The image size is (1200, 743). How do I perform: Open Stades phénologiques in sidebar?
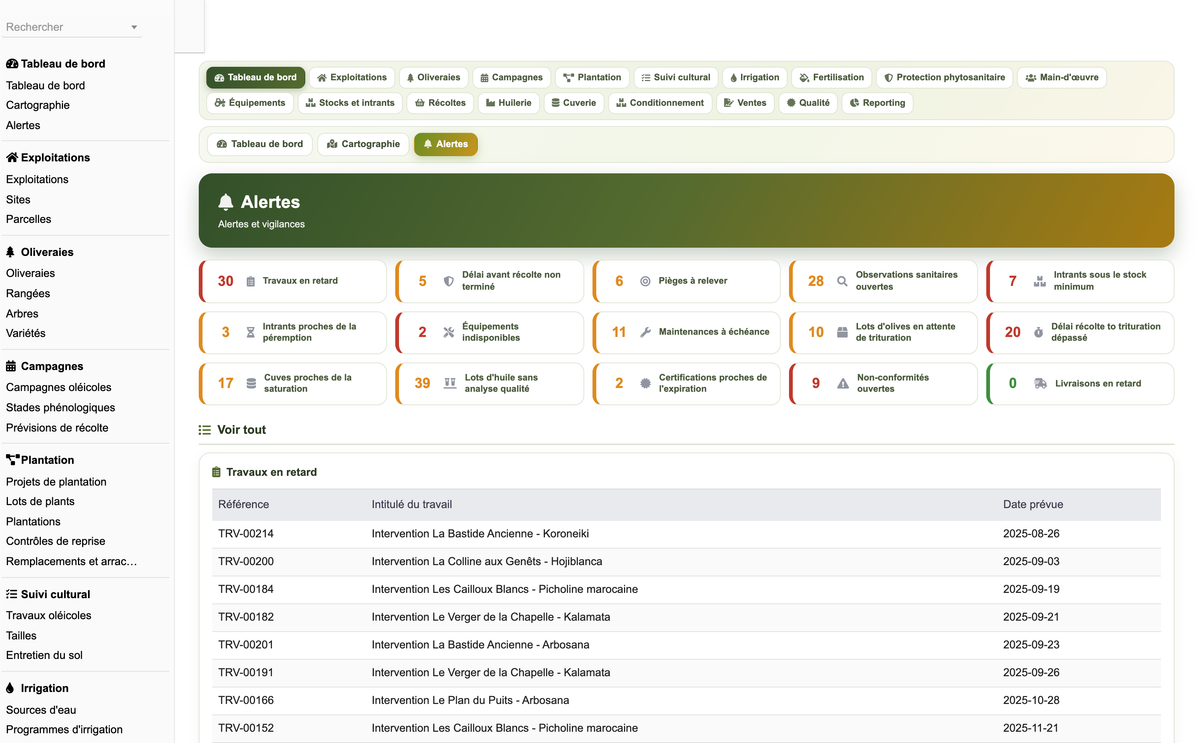pyautogui.click(x=61, y=408)
